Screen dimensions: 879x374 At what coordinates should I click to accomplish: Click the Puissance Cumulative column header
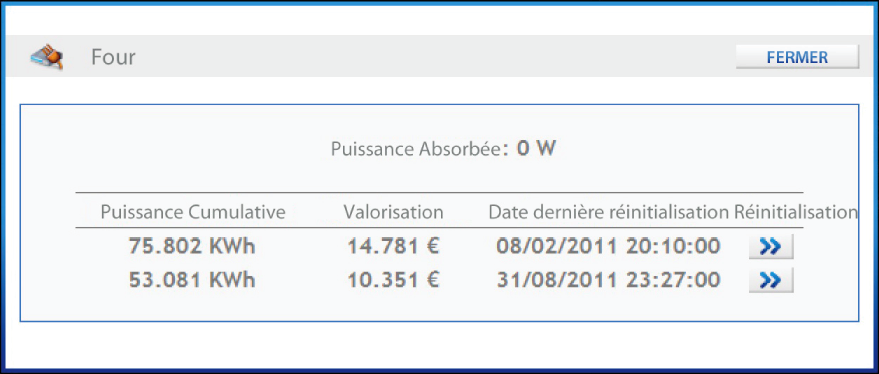[193, 212]
